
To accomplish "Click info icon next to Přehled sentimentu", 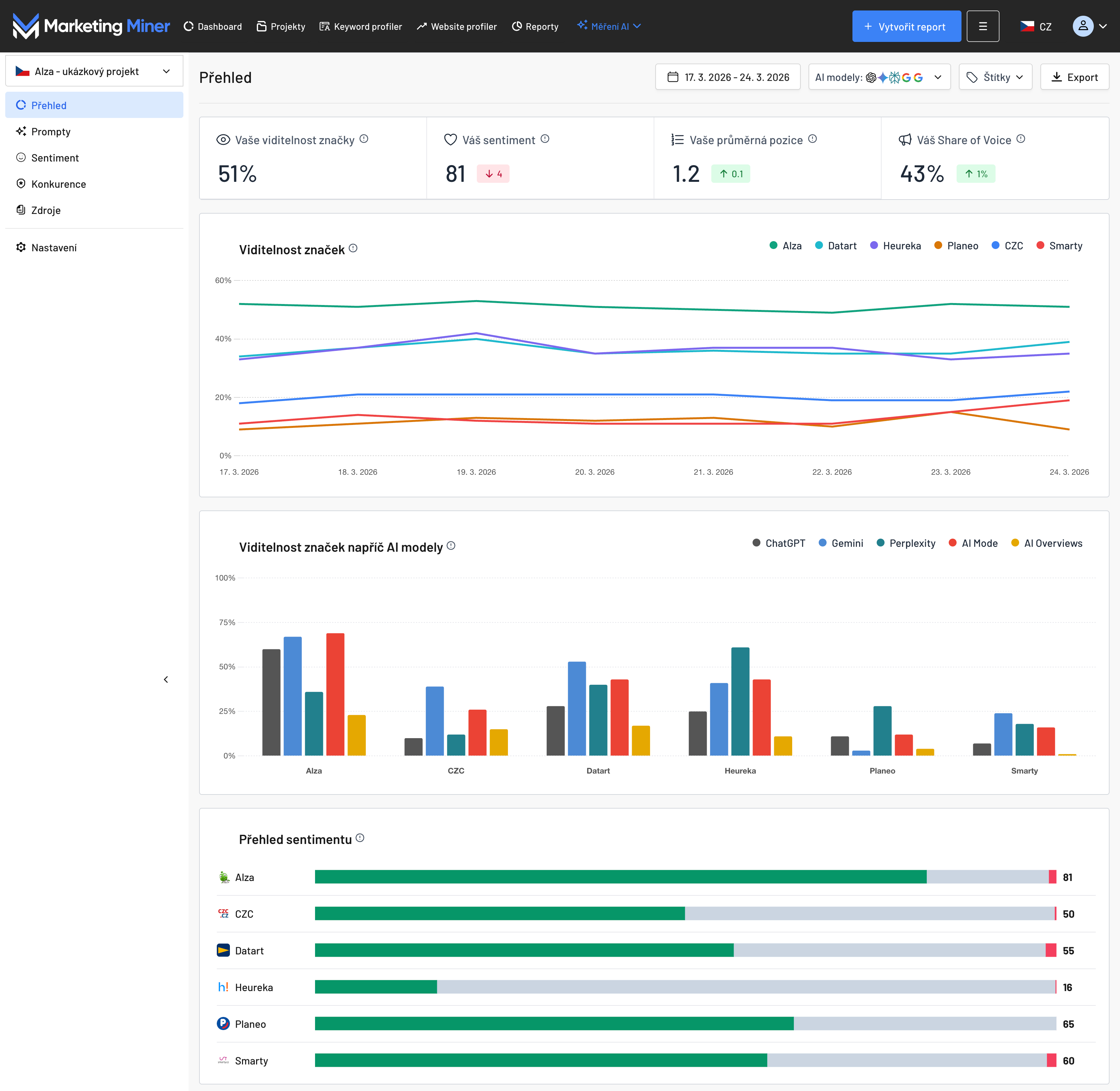I will [x=360, y=838].
